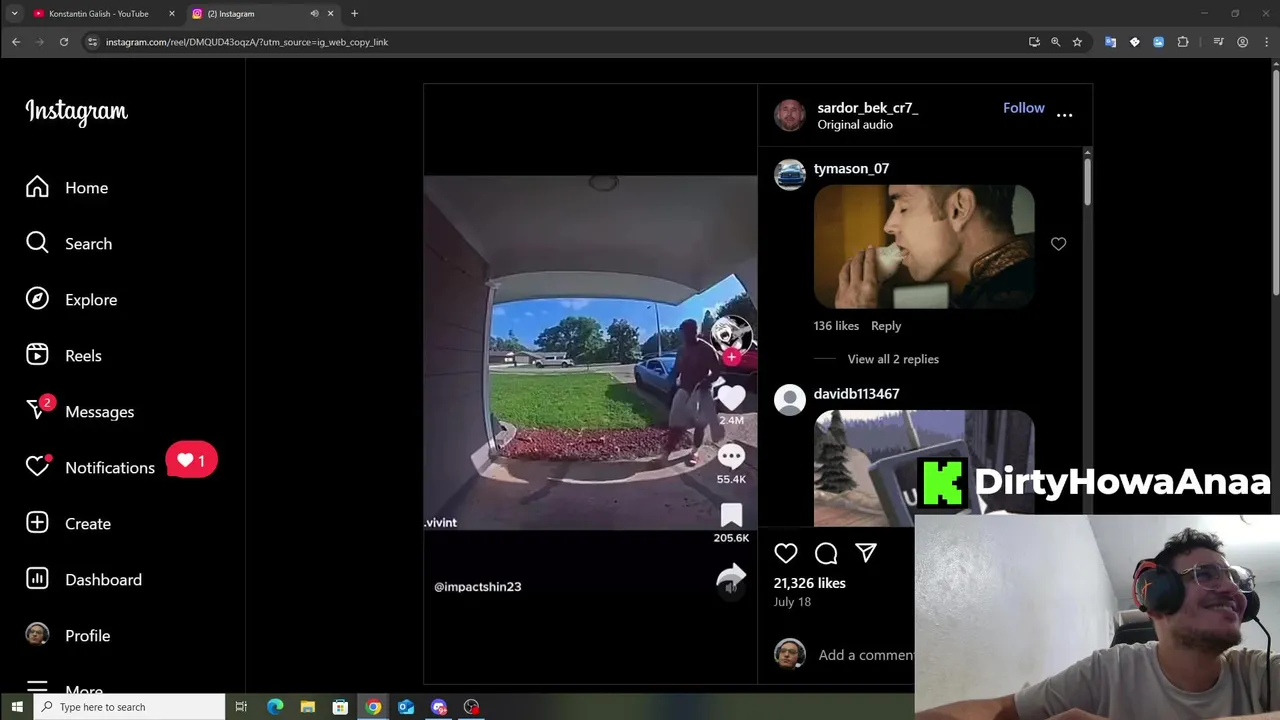This screenshot has height=720, width=1280.
Task: Open tymason_07 profile name
Action: pos(851,169)
